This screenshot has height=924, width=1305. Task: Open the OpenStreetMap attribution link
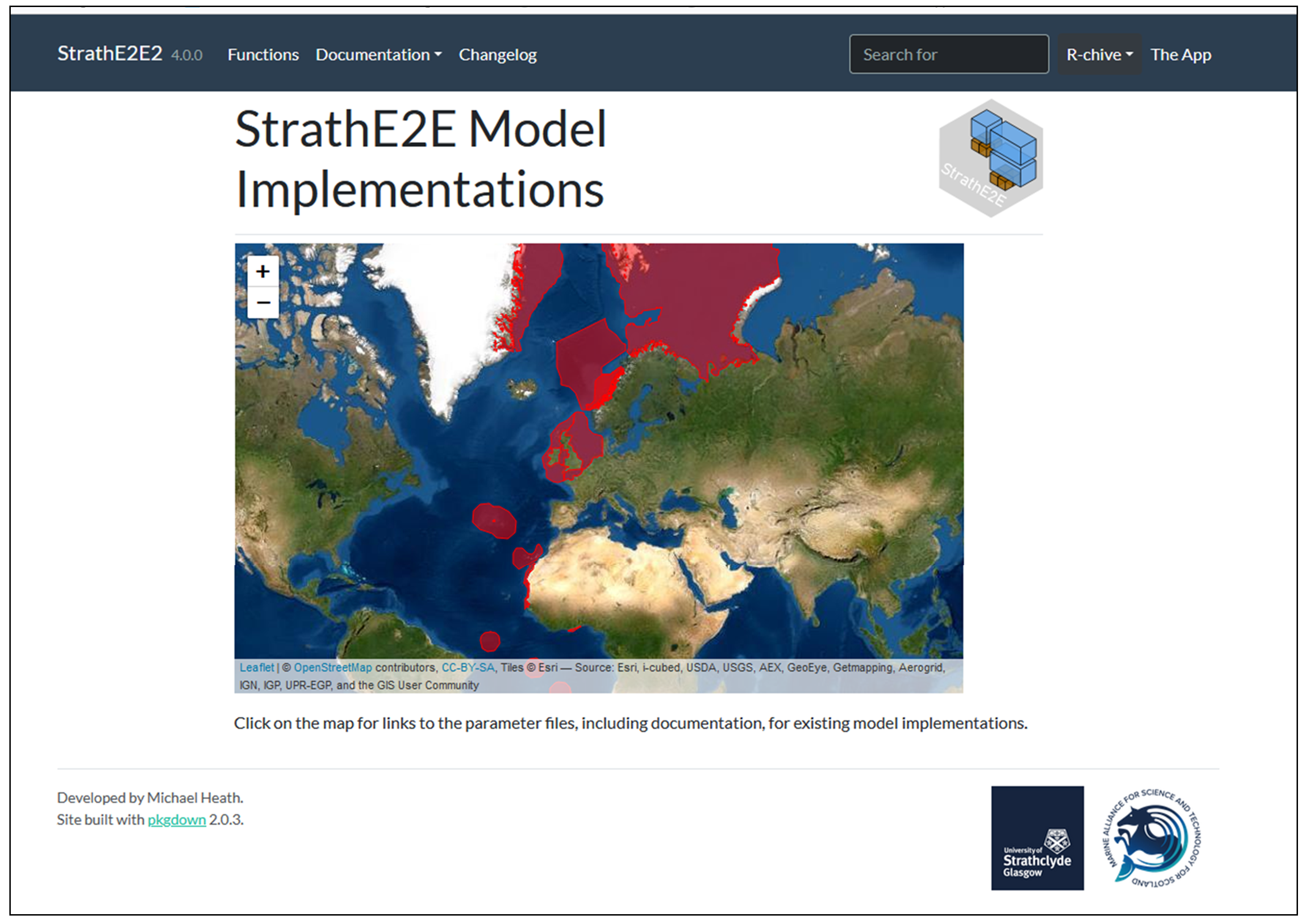point(333,667)
